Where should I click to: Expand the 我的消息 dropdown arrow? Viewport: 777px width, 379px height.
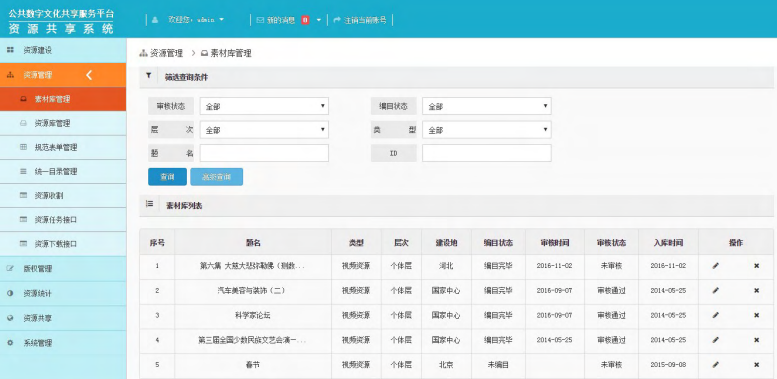coord(319,20)
